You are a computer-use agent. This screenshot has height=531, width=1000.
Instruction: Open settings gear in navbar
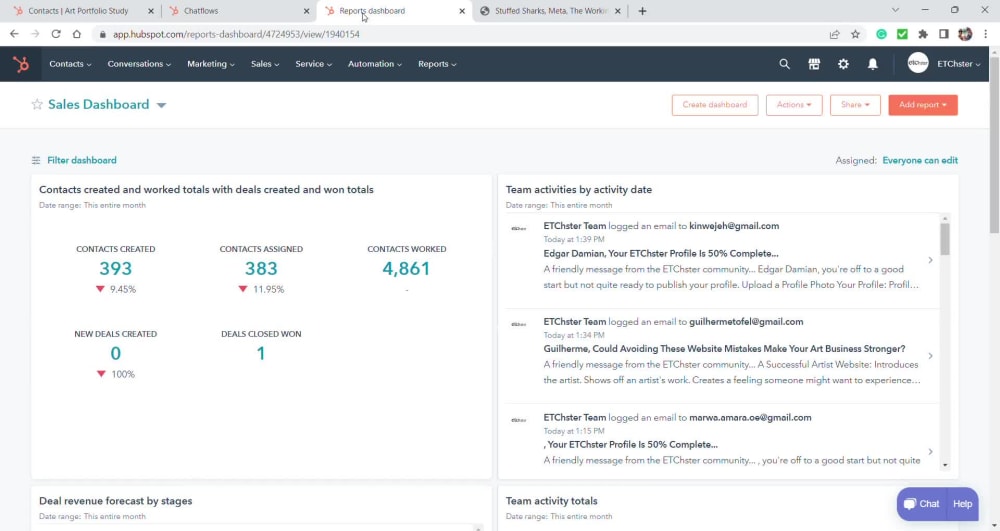(843, 64)
